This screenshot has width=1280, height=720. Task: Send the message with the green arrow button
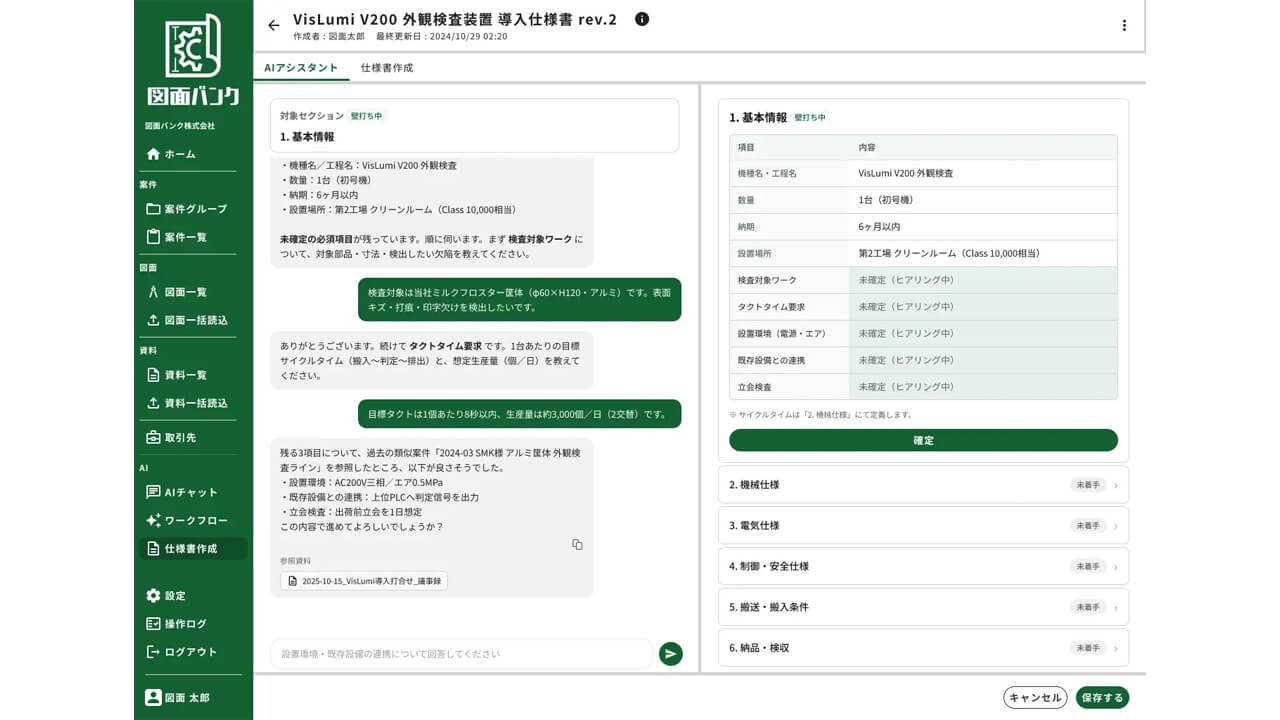(x=671, y=654)
